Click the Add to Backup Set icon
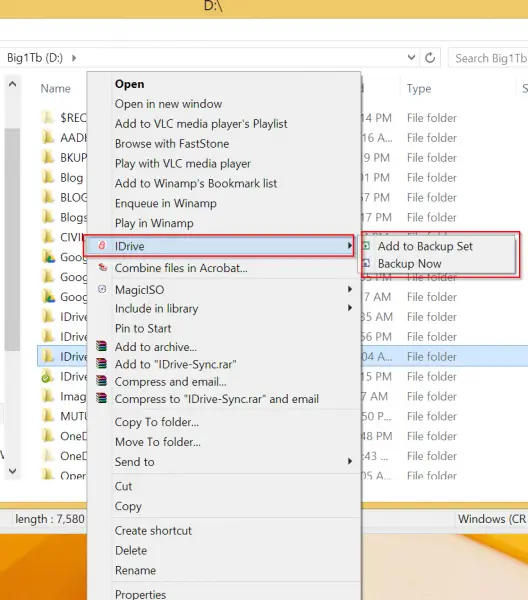The width and height of the screenshot is (528, 600). [366, 246]
